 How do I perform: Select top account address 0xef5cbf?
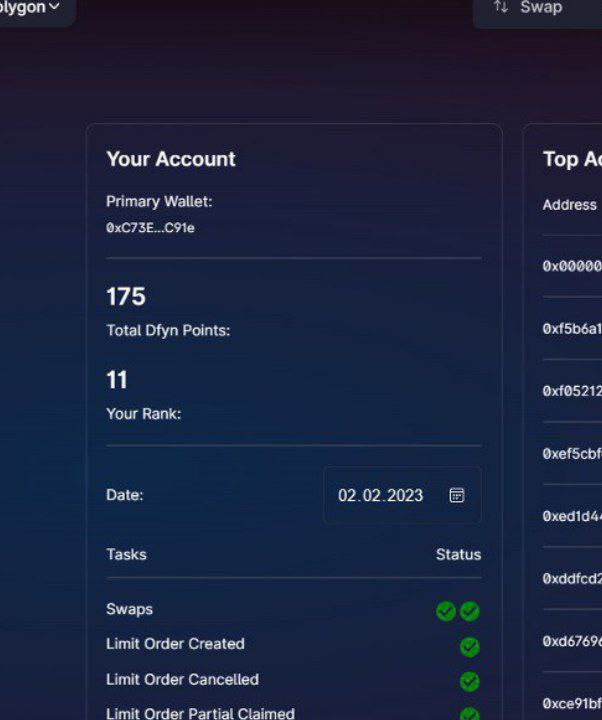pos(572,454)
